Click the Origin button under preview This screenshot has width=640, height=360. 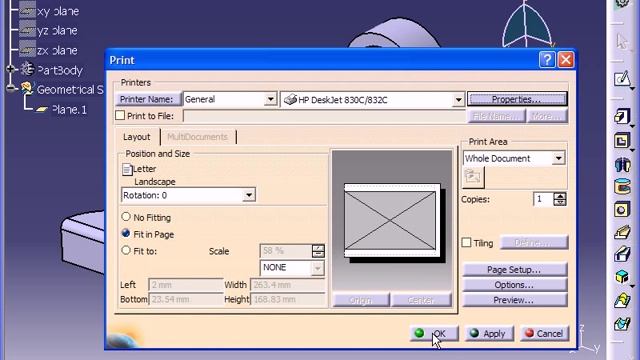click(x=361, y=300)
